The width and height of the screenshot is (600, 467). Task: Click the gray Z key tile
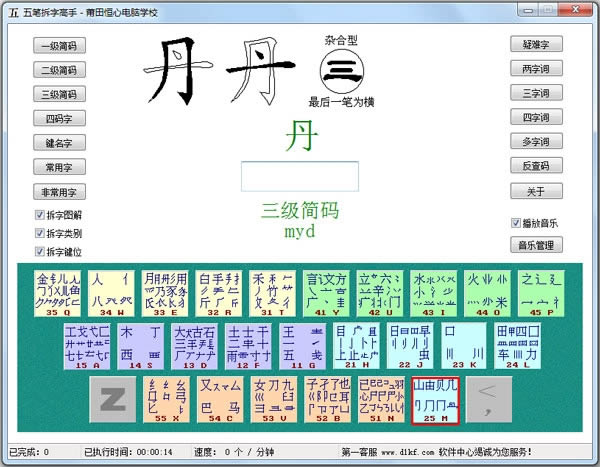click(x=112, y=400)
